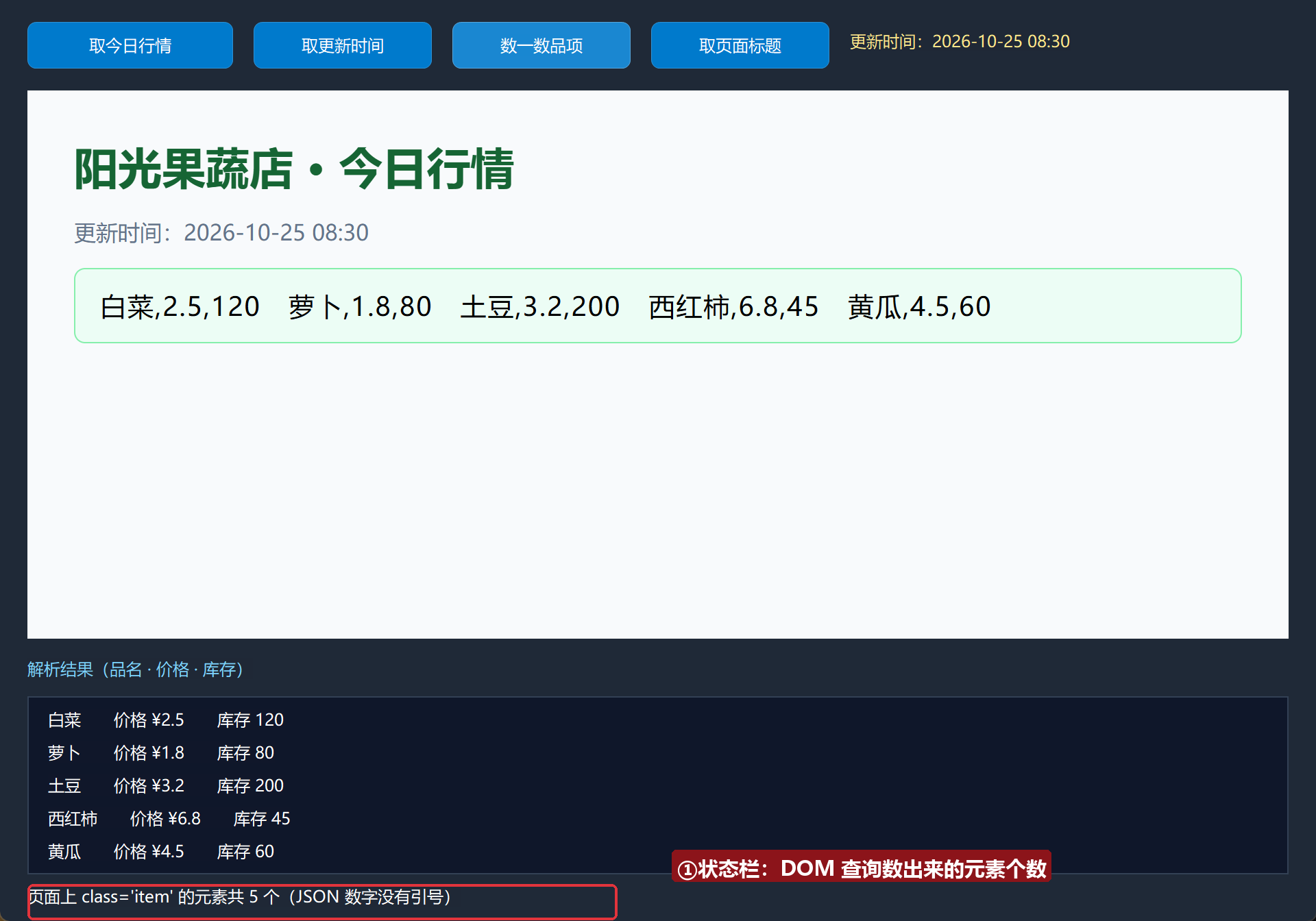1316x921 pixels.
Task: Click the 取今日行情 button
Action: pos(130,45)
